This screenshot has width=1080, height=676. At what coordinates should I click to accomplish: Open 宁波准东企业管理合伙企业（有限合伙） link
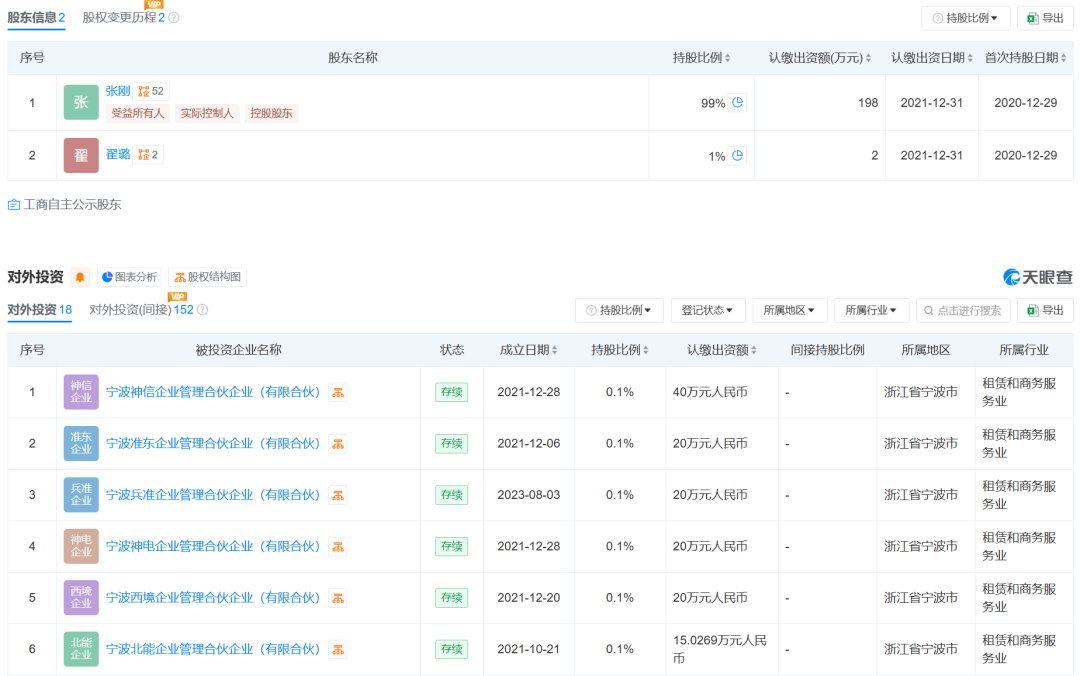click(x=213, y=444)
